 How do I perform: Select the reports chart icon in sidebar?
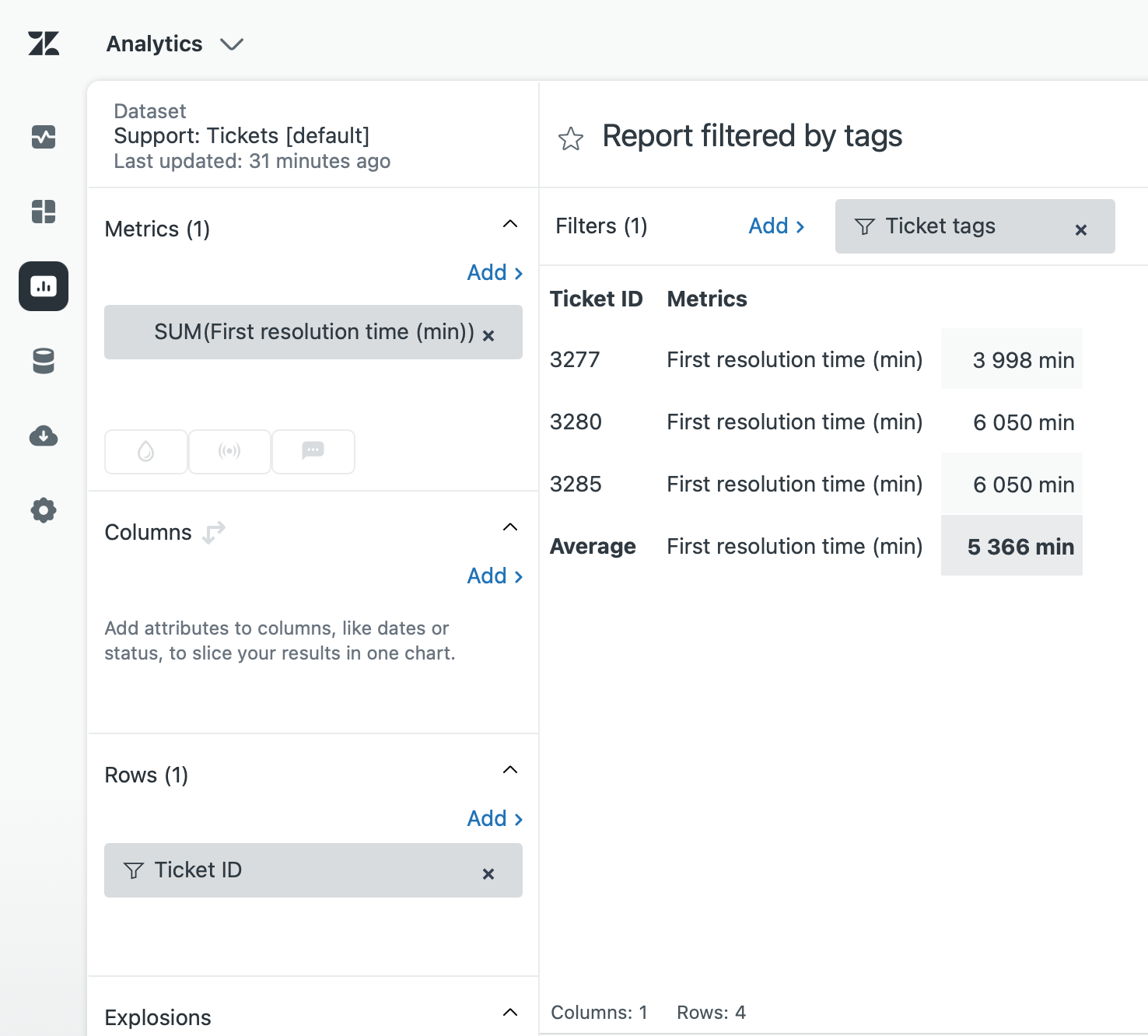coord(44,286)
